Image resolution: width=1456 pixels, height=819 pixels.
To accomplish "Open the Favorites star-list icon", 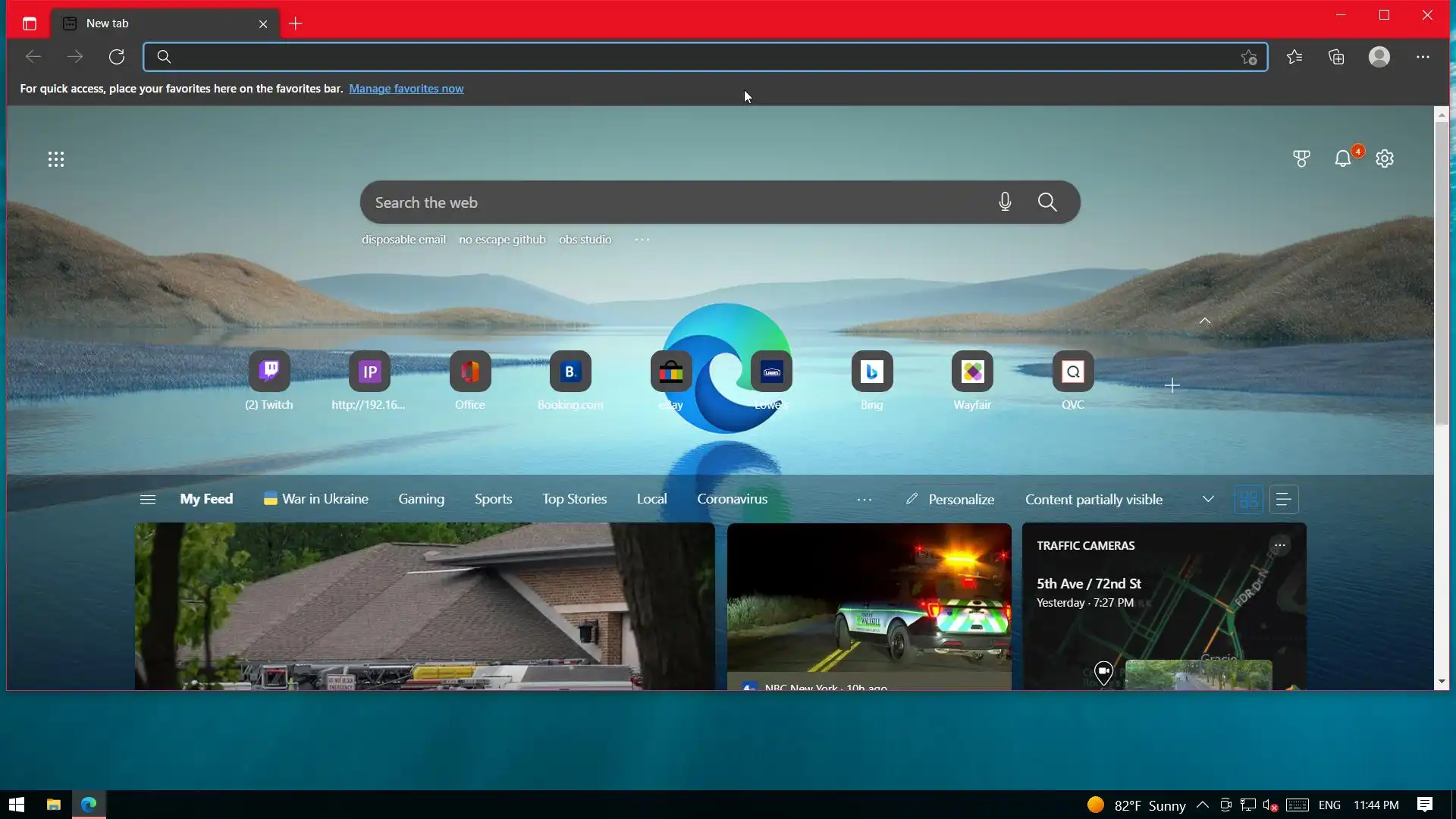I will [x=1294, y=57].
